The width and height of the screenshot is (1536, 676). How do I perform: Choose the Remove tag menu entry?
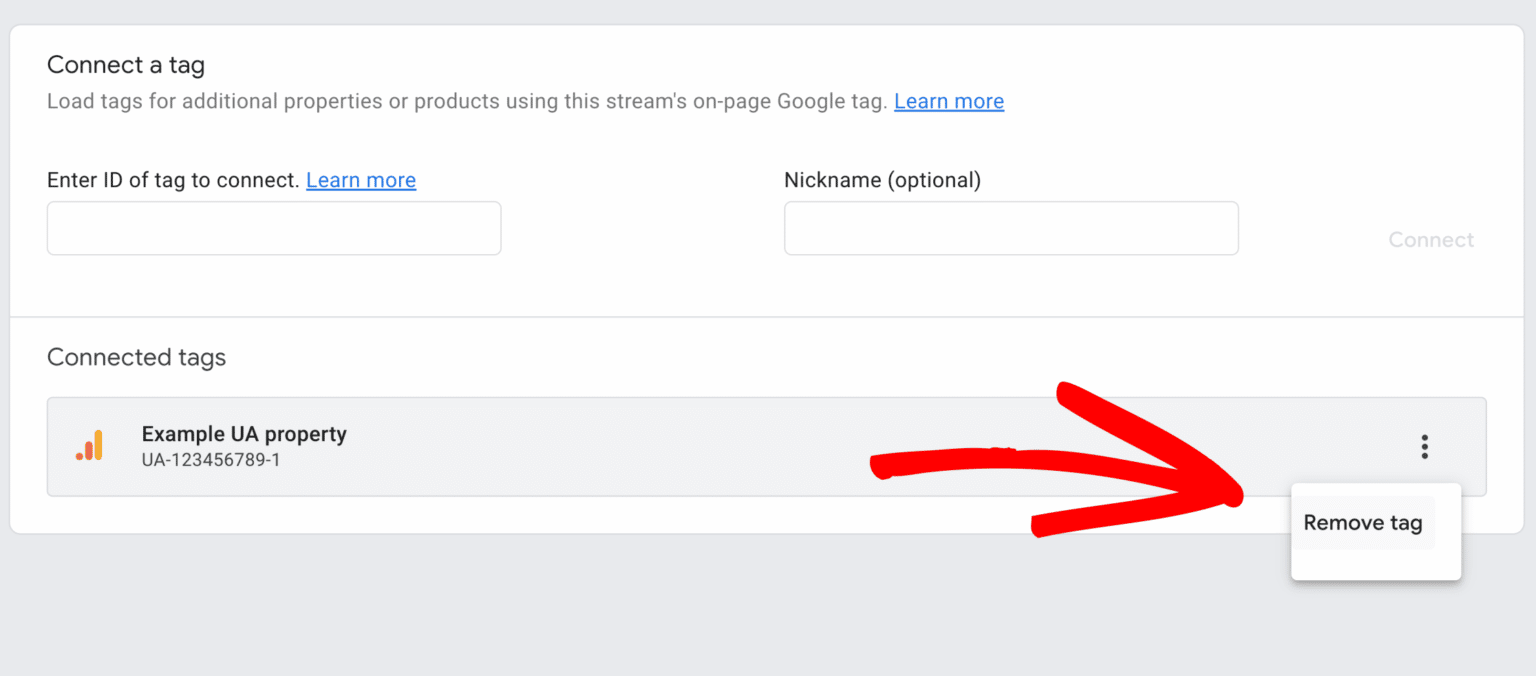pos(1362,522)
